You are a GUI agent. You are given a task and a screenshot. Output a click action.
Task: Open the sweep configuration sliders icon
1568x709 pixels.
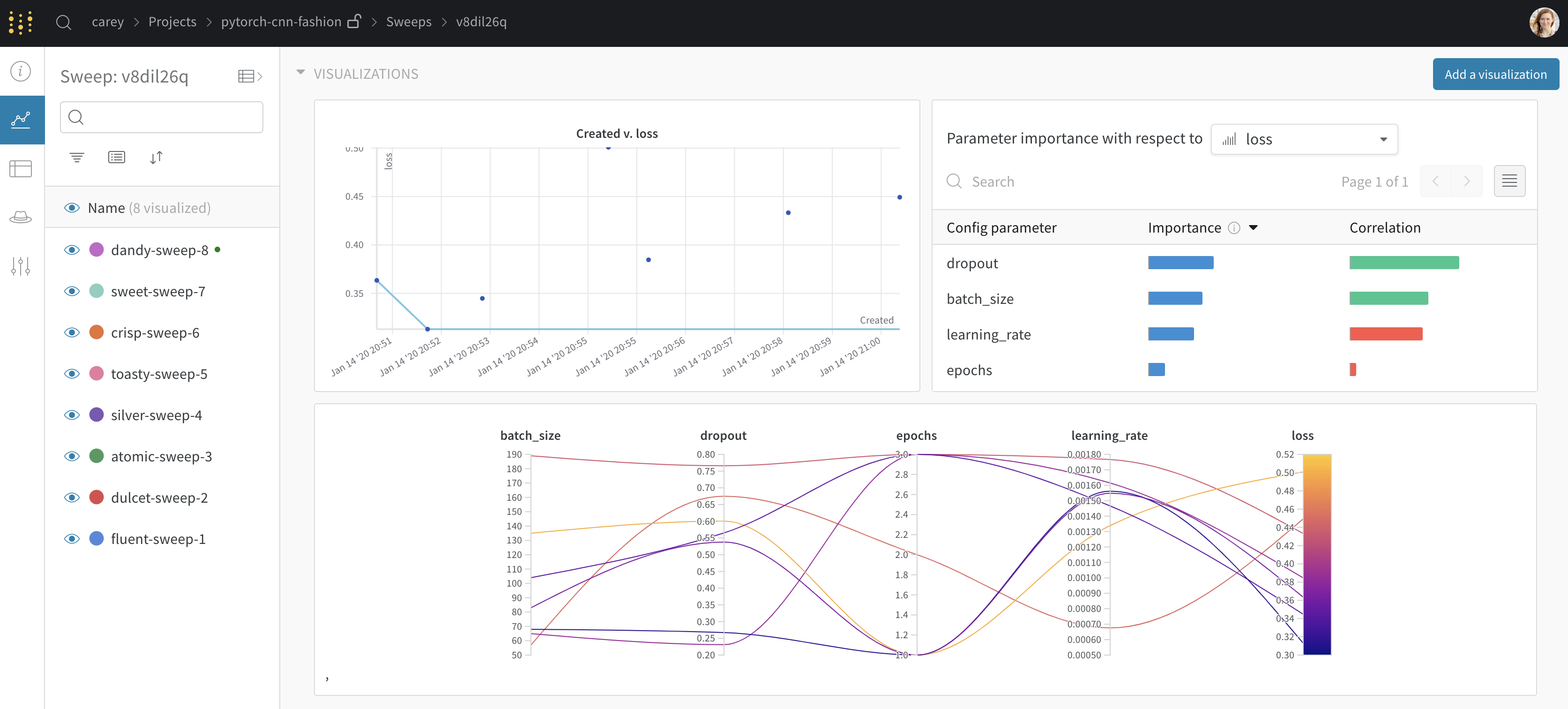(21, 265)
